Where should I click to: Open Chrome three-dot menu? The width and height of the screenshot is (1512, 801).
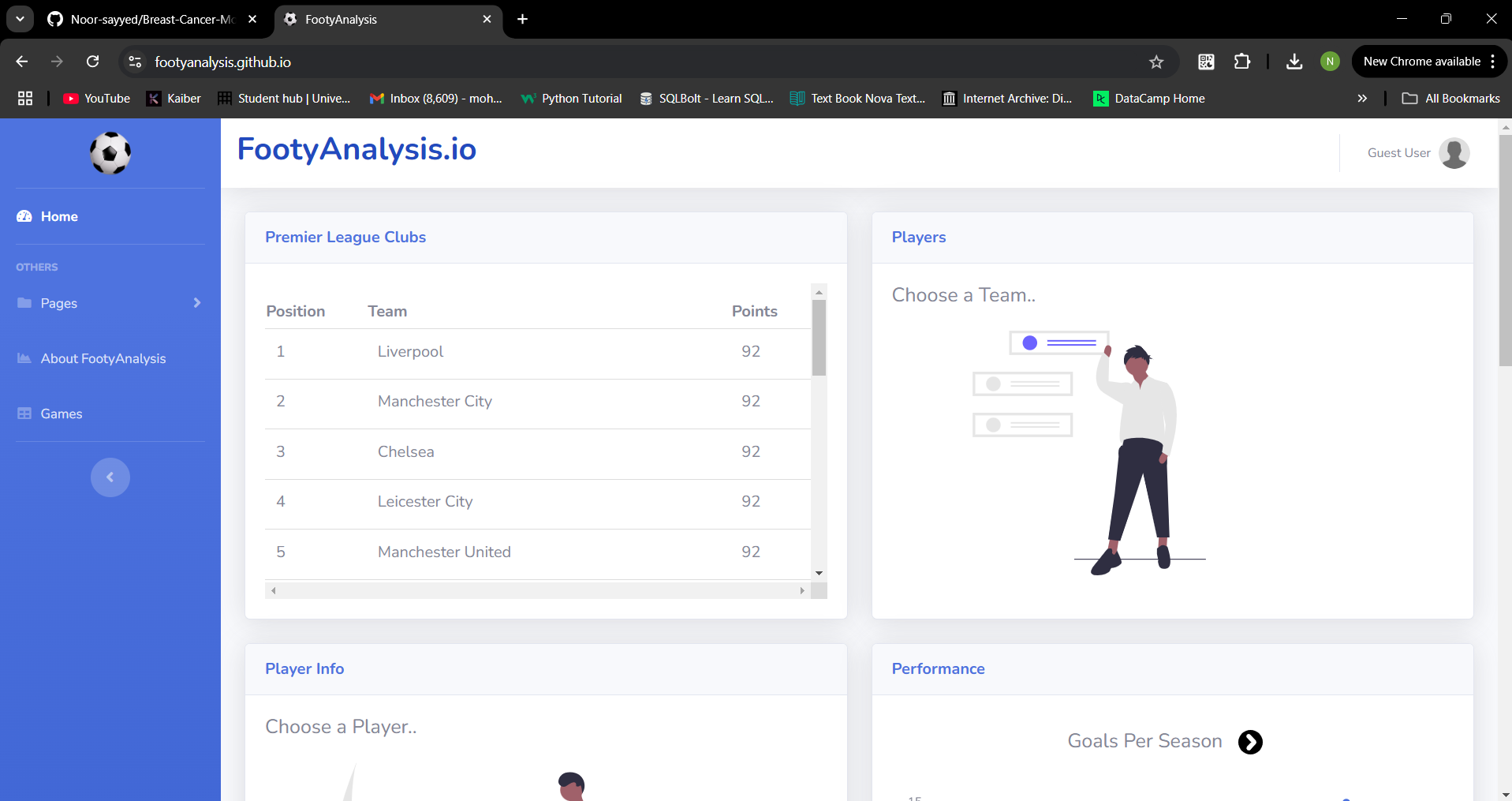[x=1493, y=62]
